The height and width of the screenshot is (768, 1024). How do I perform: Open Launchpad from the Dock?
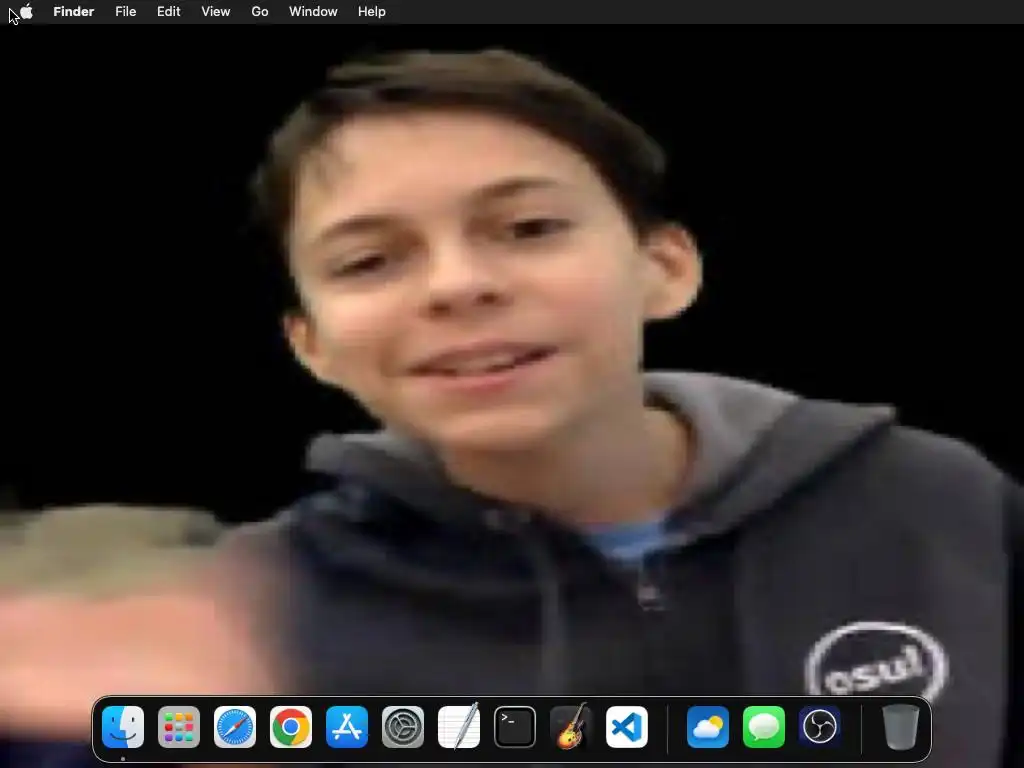pos(179,727)
